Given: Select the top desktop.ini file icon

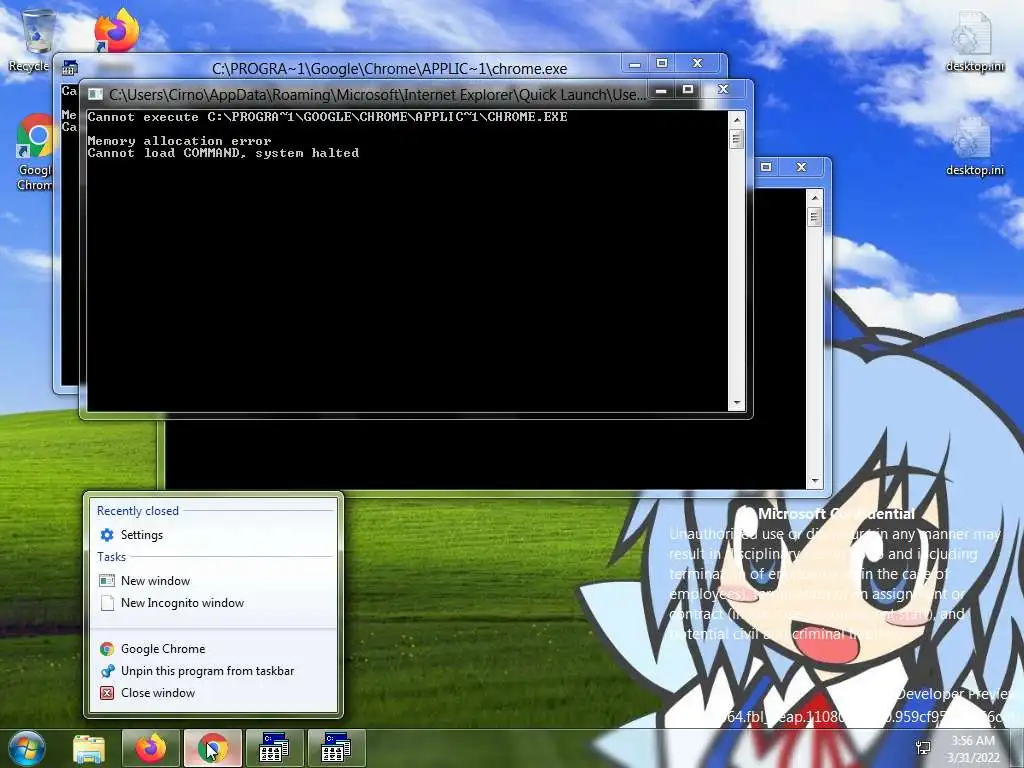Looking at the screenshot, I should pos(974,42).
